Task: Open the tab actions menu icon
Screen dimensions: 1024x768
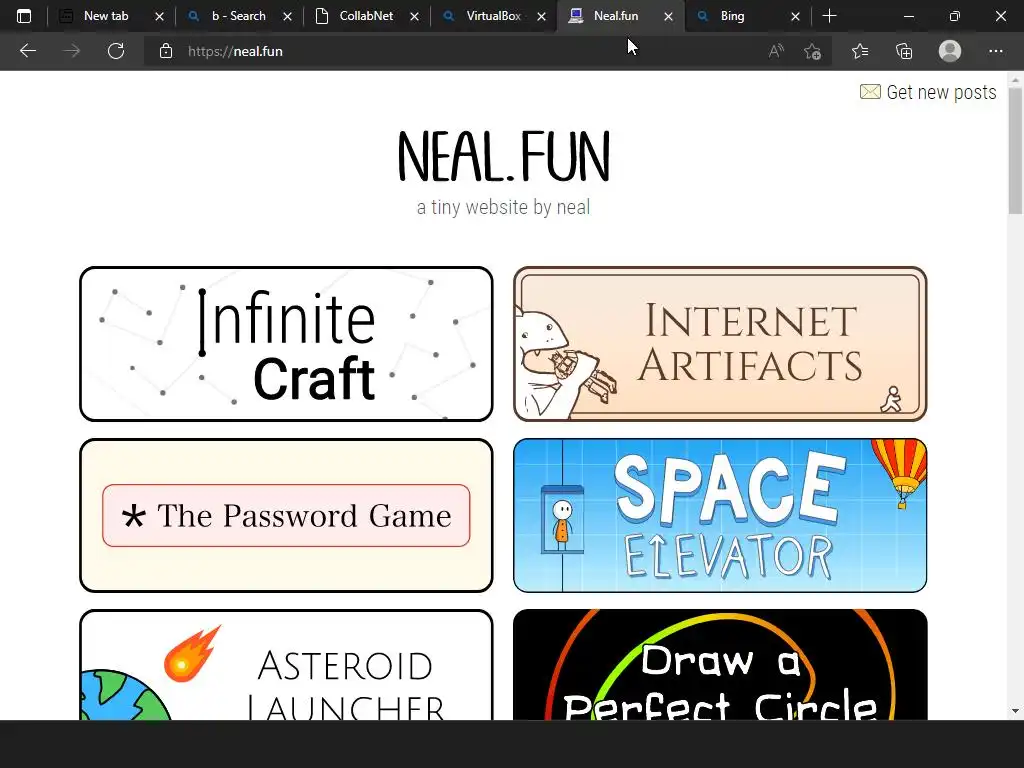Action: click(x=24, y=16)
